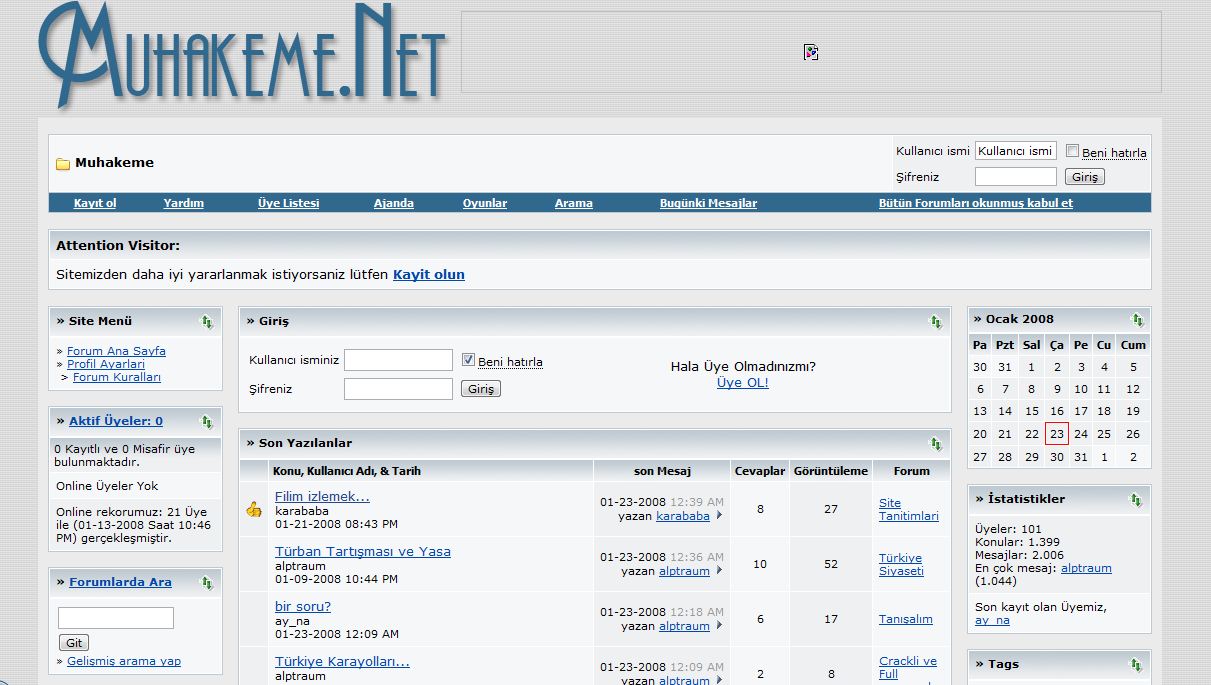Collapse the Giriş panel
This screenshot has width=1211, height=685.
pyautogui.click(x=936, y=322)
